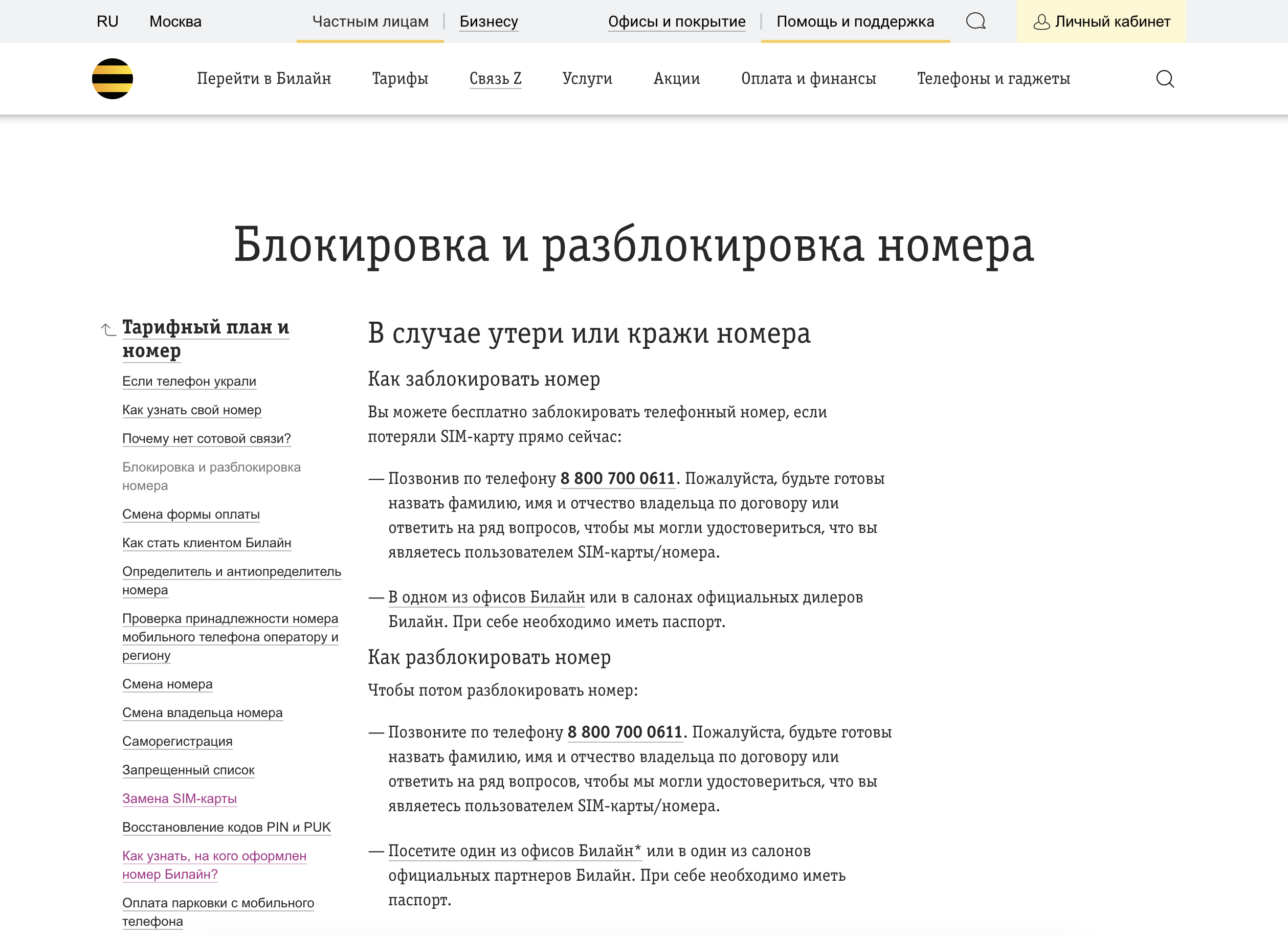Switch to the Бизнесу tab

[488, 21]
